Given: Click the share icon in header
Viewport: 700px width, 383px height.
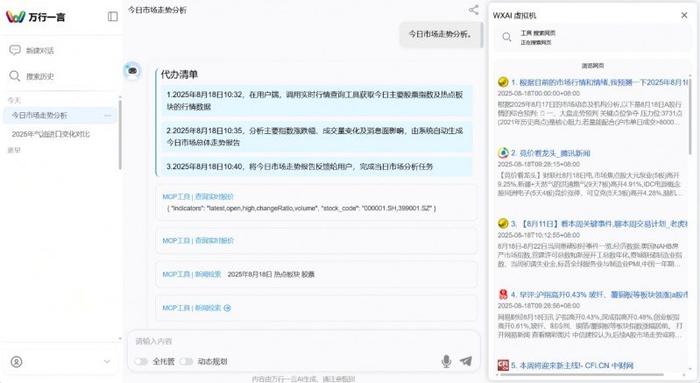Looking at the screenshot, I should [473, 10].
